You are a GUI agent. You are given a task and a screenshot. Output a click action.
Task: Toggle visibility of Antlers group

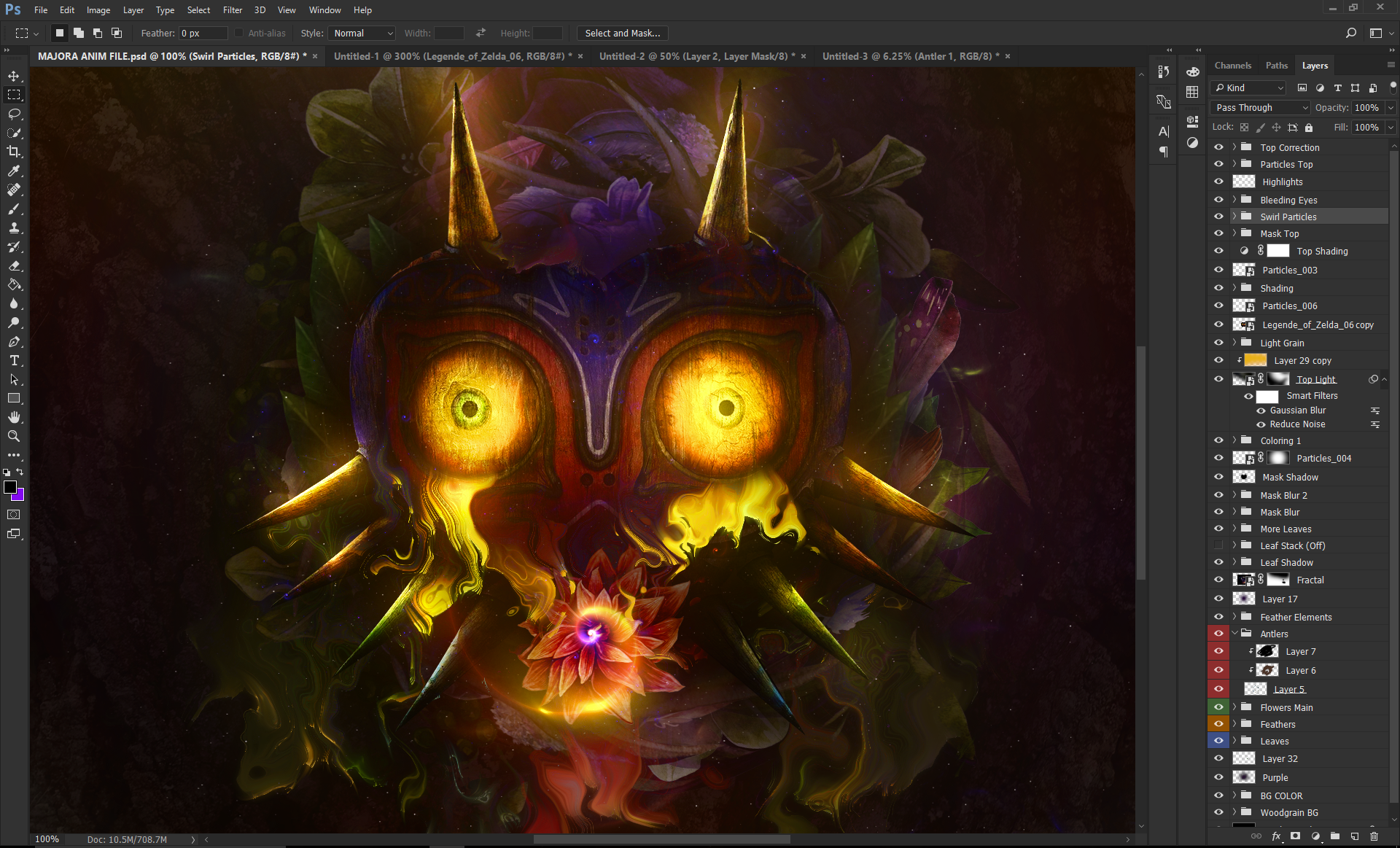pyautogui.click(x=1218, y=634)
